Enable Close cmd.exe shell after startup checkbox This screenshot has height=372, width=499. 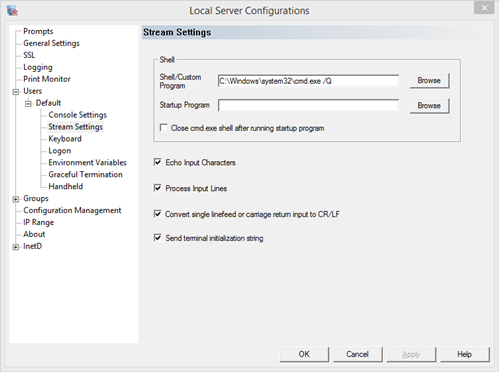tap(164, 128)
